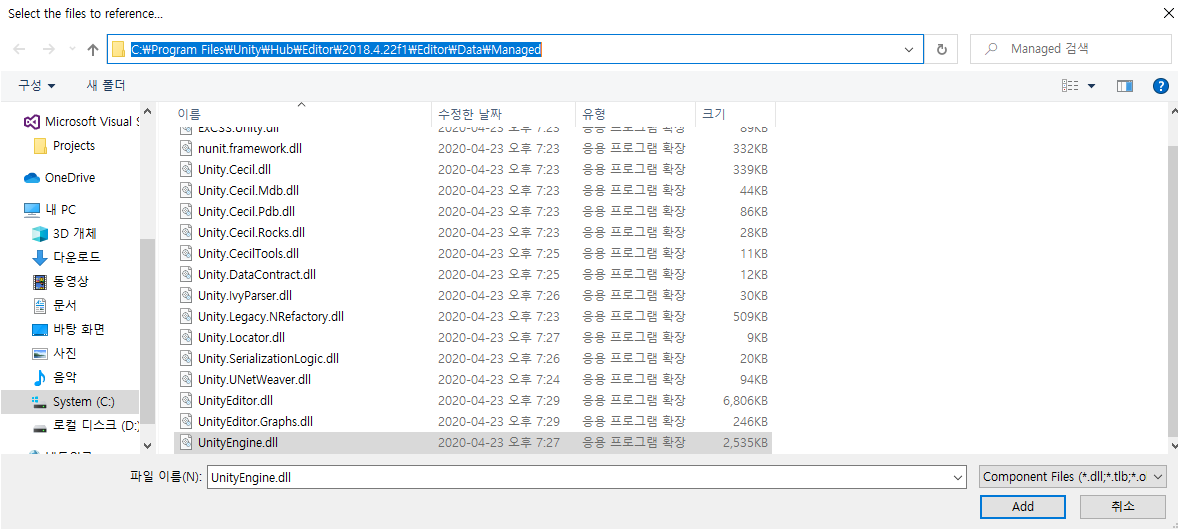The height and width of the screenshot is (529, 1178).
Task: Select OneDrive in the navigation pane
Action: (60, 178)
